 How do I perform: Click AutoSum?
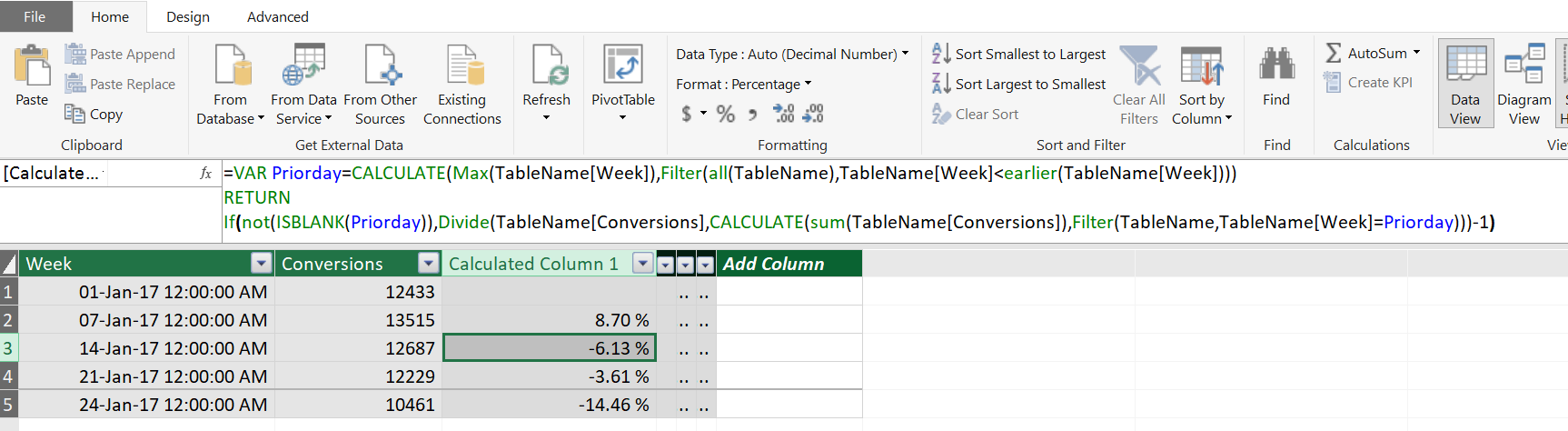[1366, 54]
